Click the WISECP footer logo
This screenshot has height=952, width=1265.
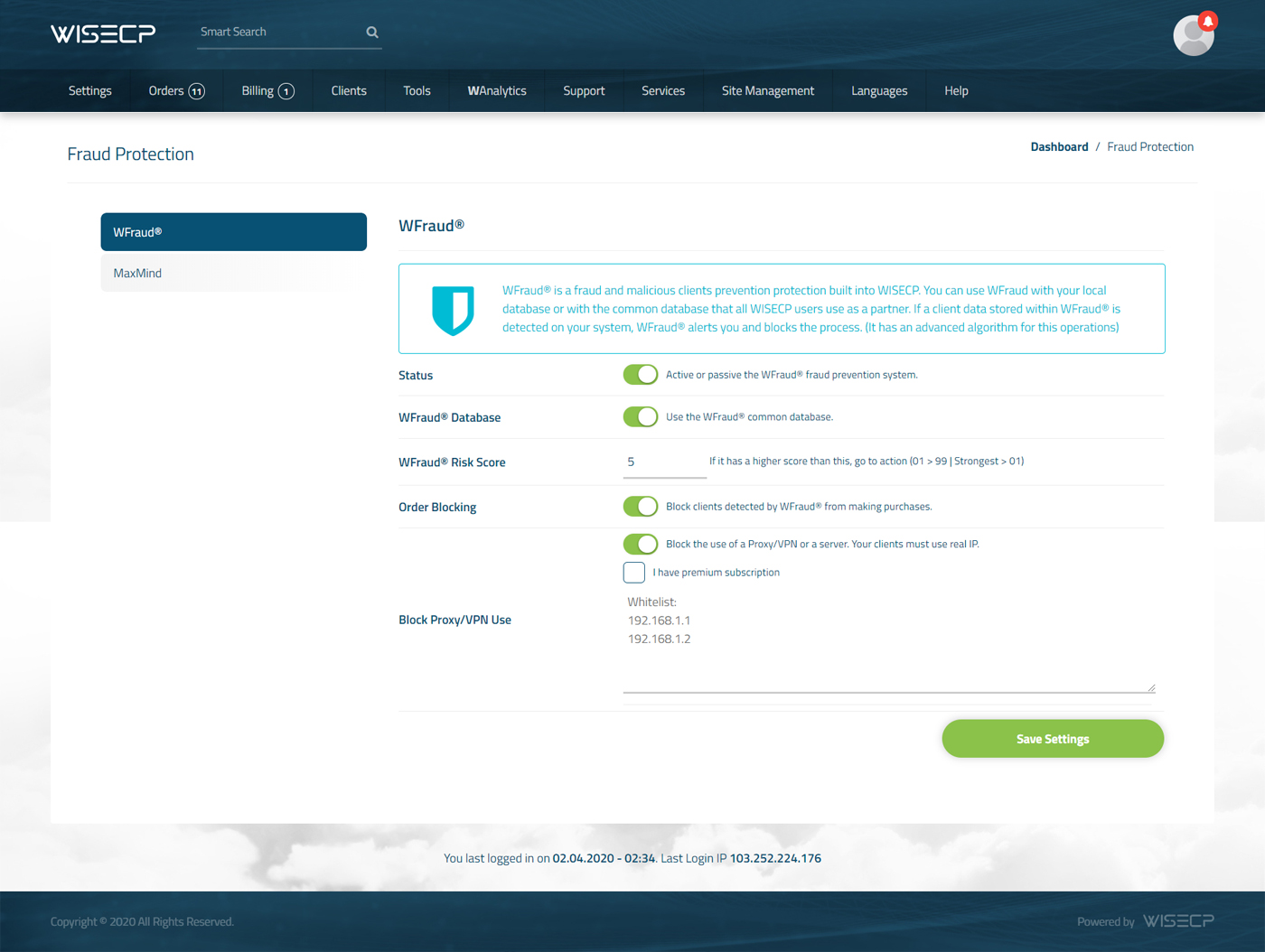click(x=1178, y=921)
